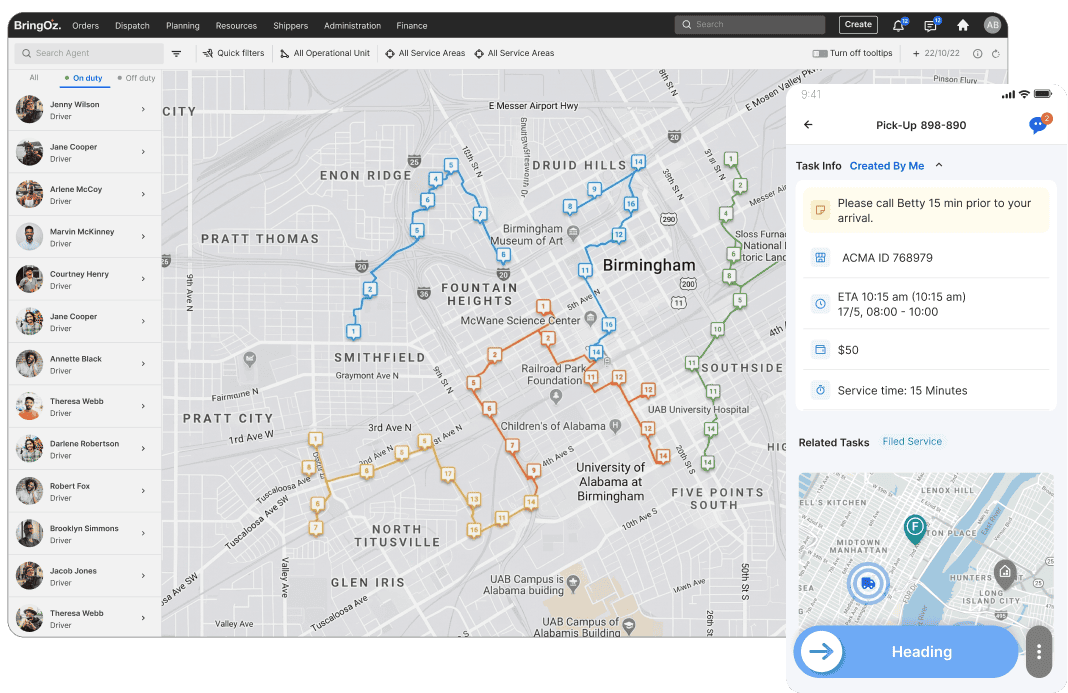Show All agents filter
The width and height of the screenshot is (1068, 693).
pyautogui.click(x=34, y=78)
